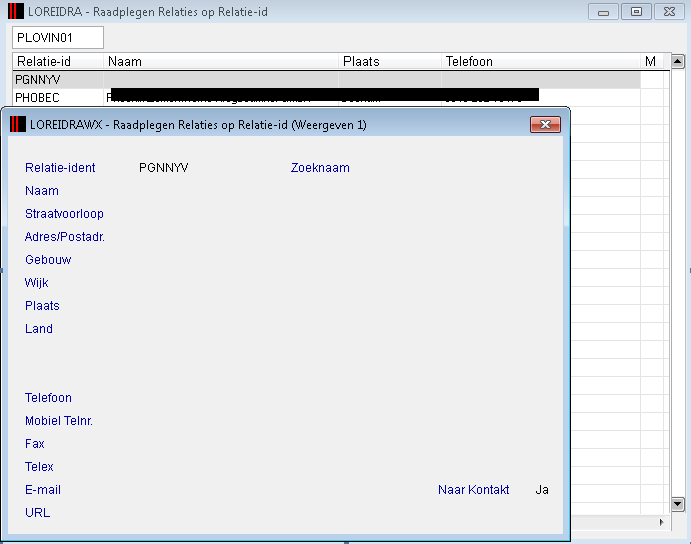Click the LOREIDRA window application icon

coord(16,11)
